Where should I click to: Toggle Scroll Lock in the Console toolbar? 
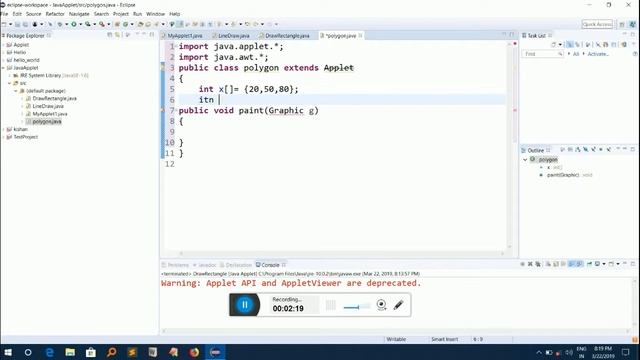click(x=556, y=264)
